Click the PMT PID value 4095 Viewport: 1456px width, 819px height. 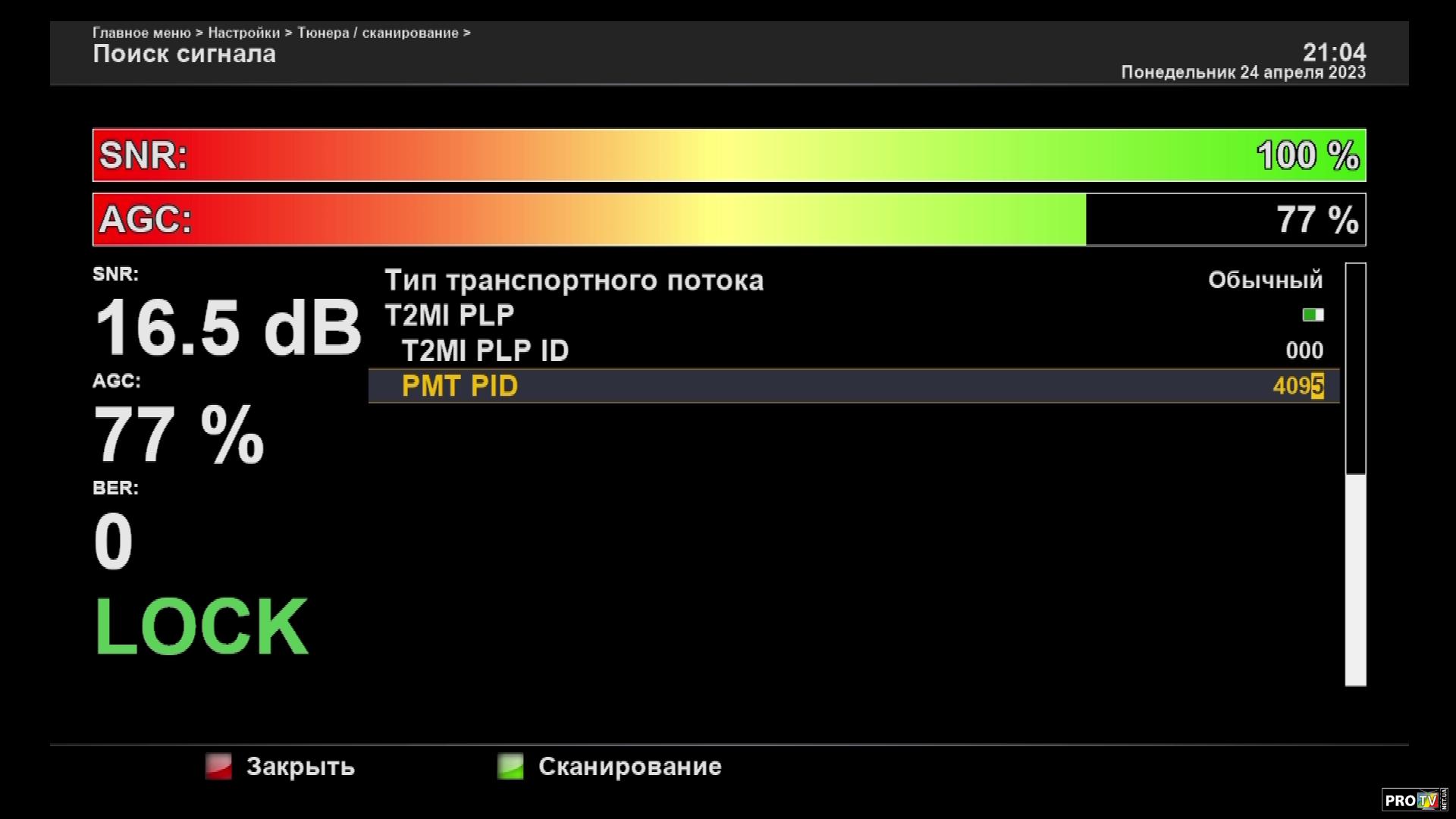tap(1298, 386)
